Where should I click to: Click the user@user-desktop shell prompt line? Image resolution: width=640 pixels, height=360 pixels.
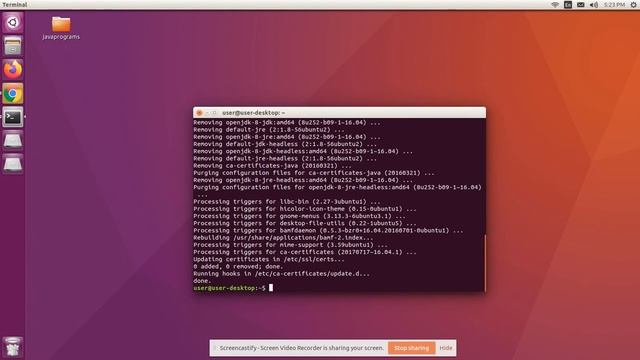pos(233,288)
